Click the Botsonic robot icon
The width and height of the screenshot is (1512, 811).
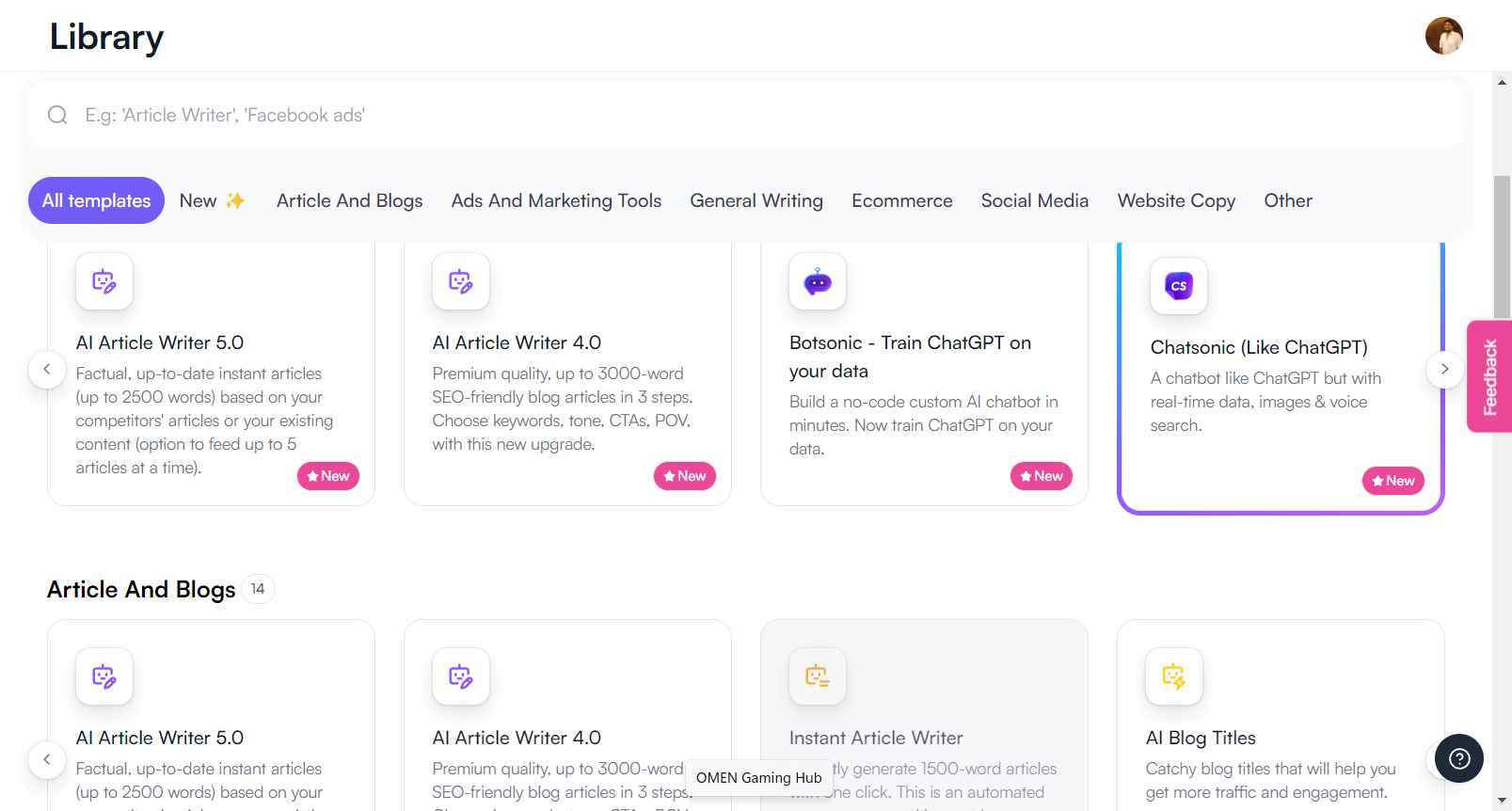click(817, 281)
